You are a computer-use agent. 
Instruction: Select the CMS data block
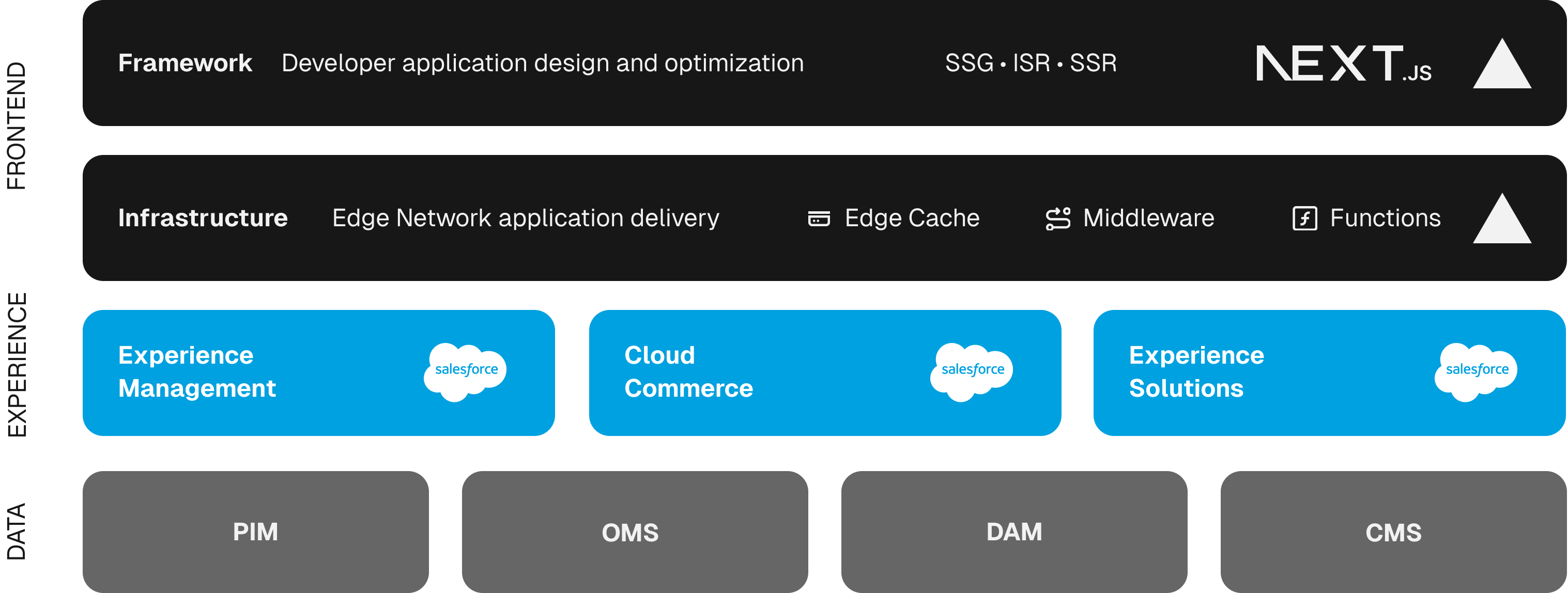(x=1393, y=532)
